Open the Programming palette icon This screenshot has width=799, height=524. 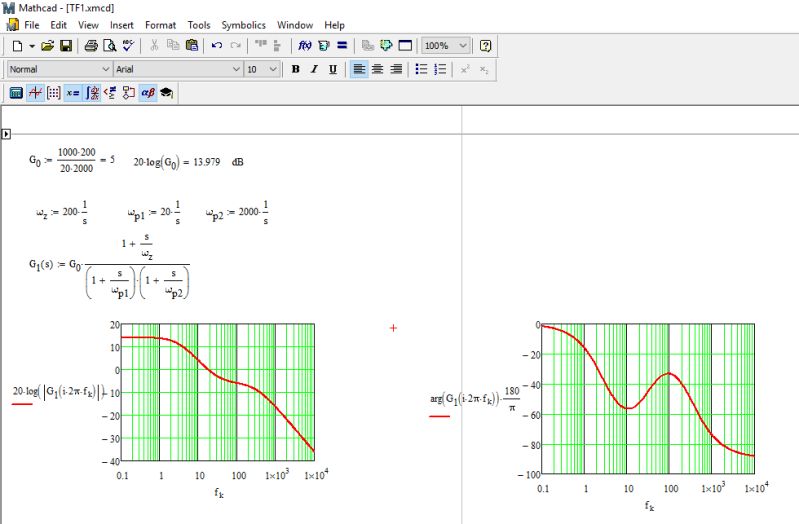128,93
